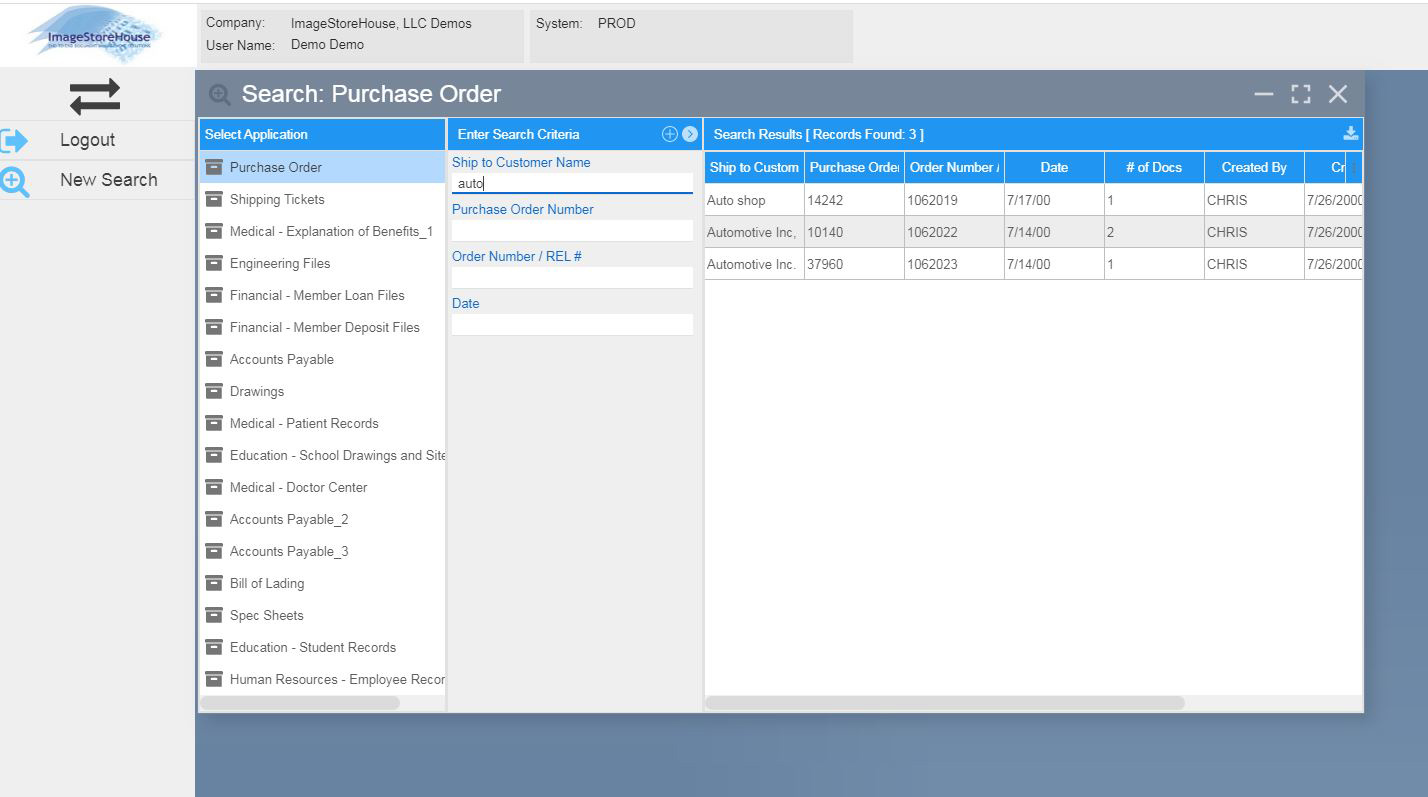Open the Auto shop result row
Image resolution: width=1428 pixels, height=797 pixels.
[1033, 200]
